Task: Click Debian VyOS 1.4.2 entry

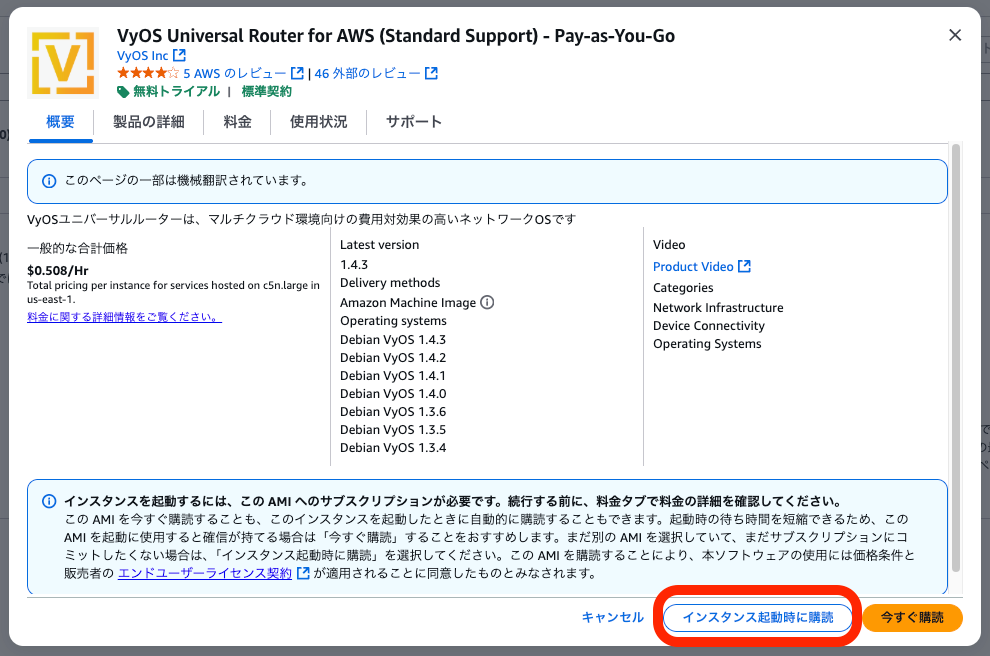Action: (x=393, y=357)
